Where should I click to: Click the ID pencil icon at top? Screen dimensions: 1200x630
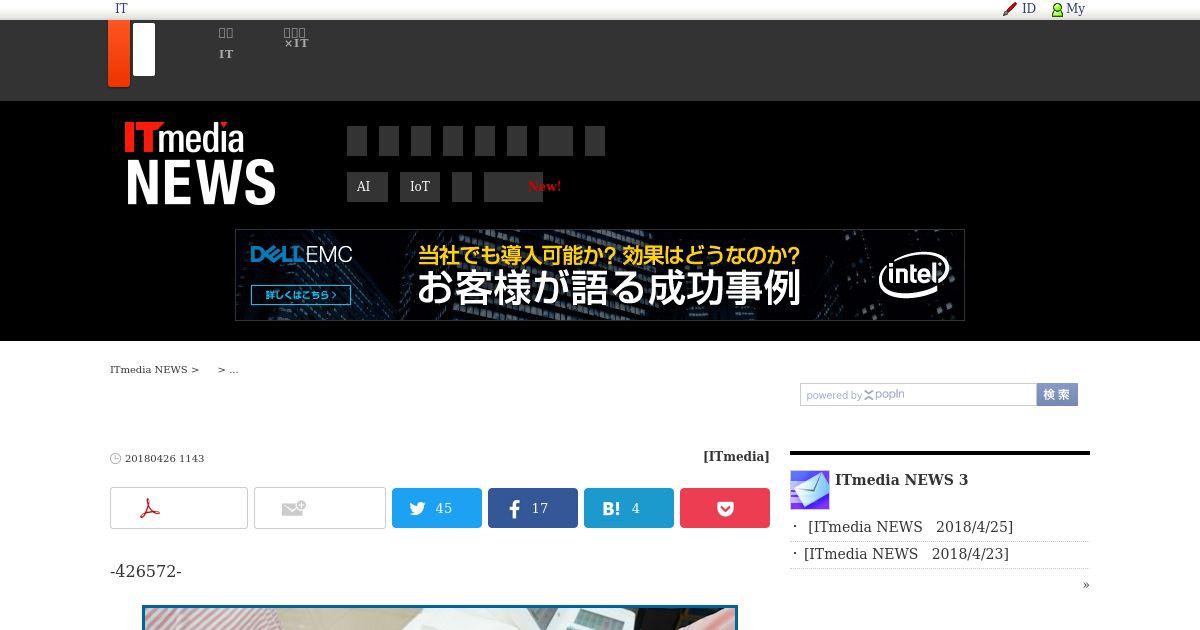pos(1010,9)
